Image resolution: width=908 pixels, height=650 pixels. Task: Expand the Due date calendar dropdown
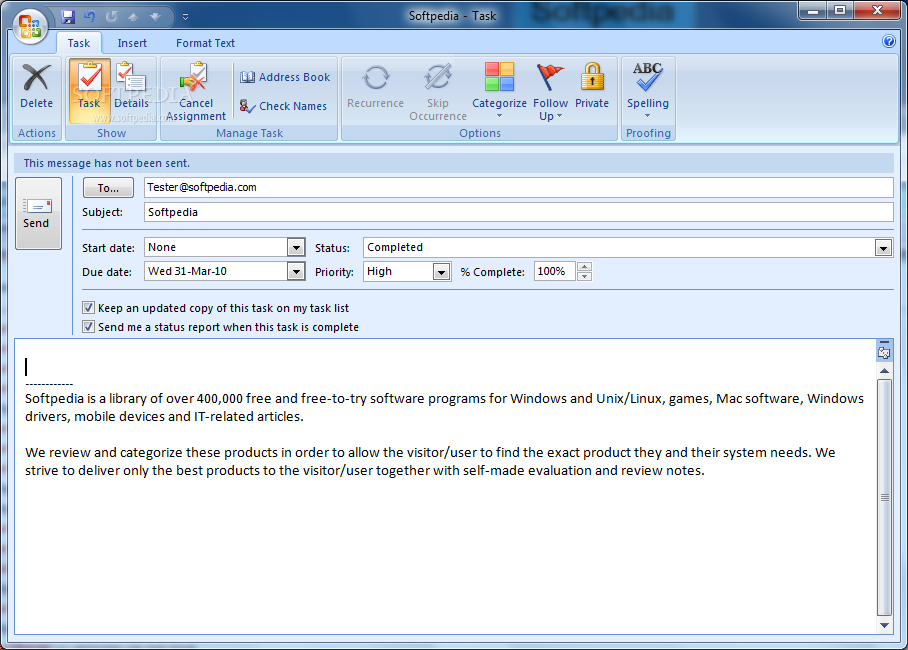pyautogui.click(x=296, y=271)
